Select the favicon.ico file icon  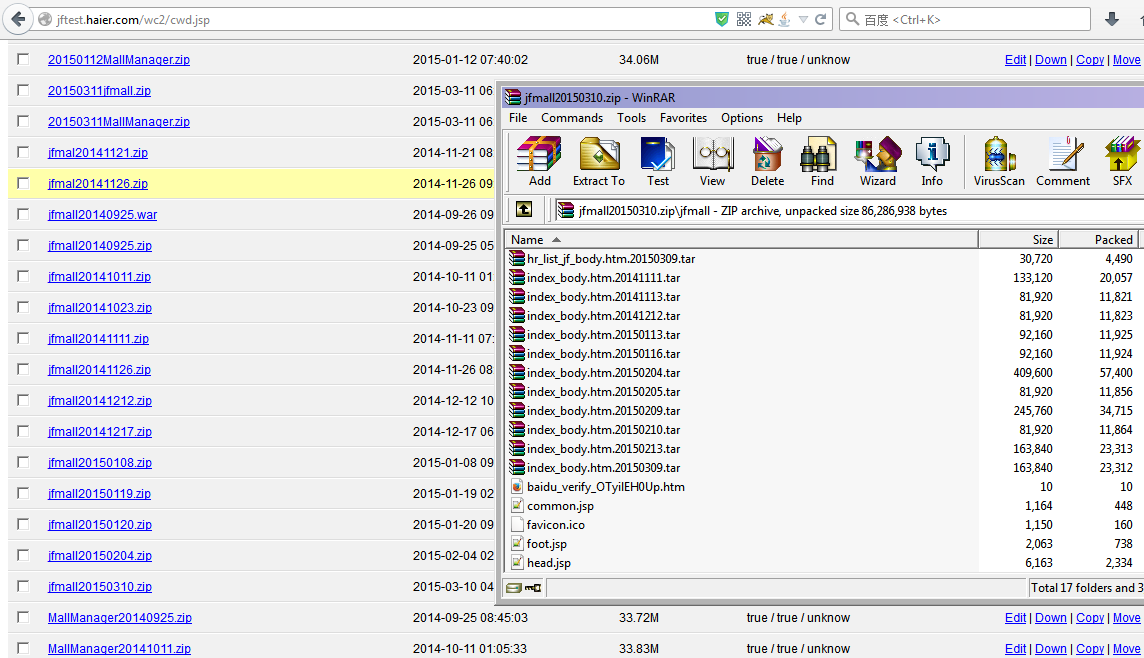(x=517, y=525)
